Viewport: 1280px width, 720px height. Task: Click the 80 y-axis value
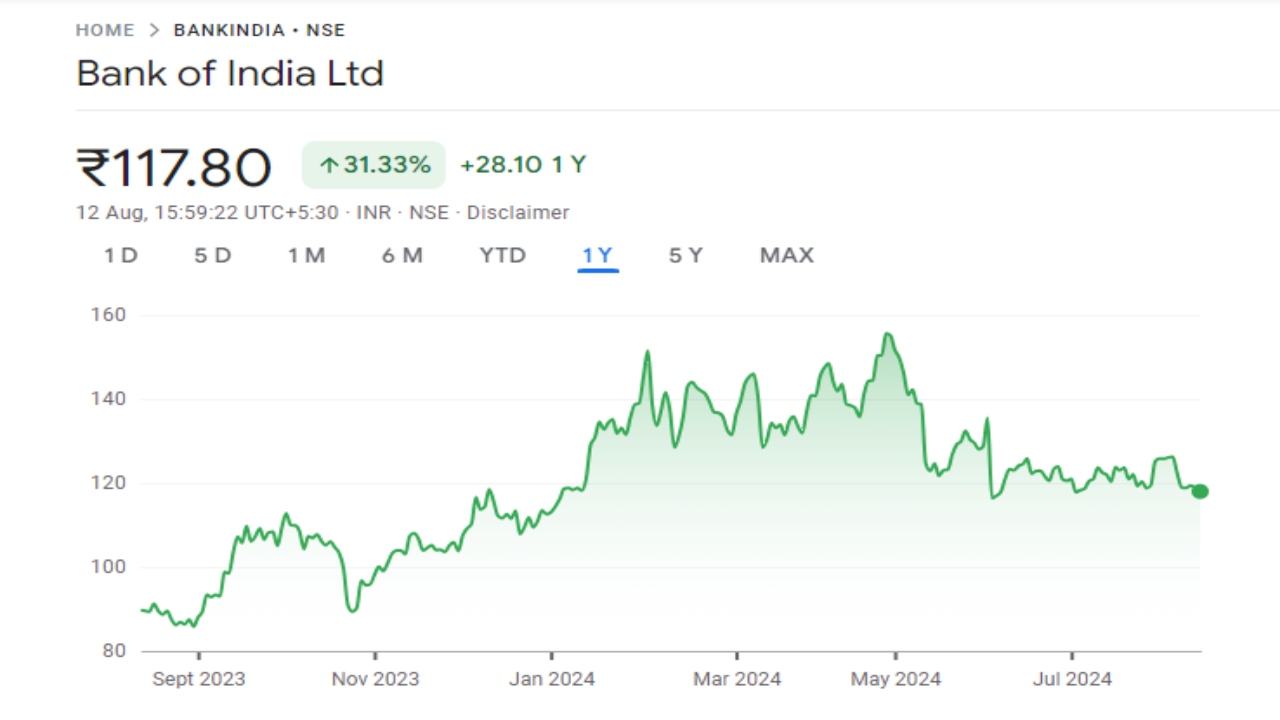112,651
